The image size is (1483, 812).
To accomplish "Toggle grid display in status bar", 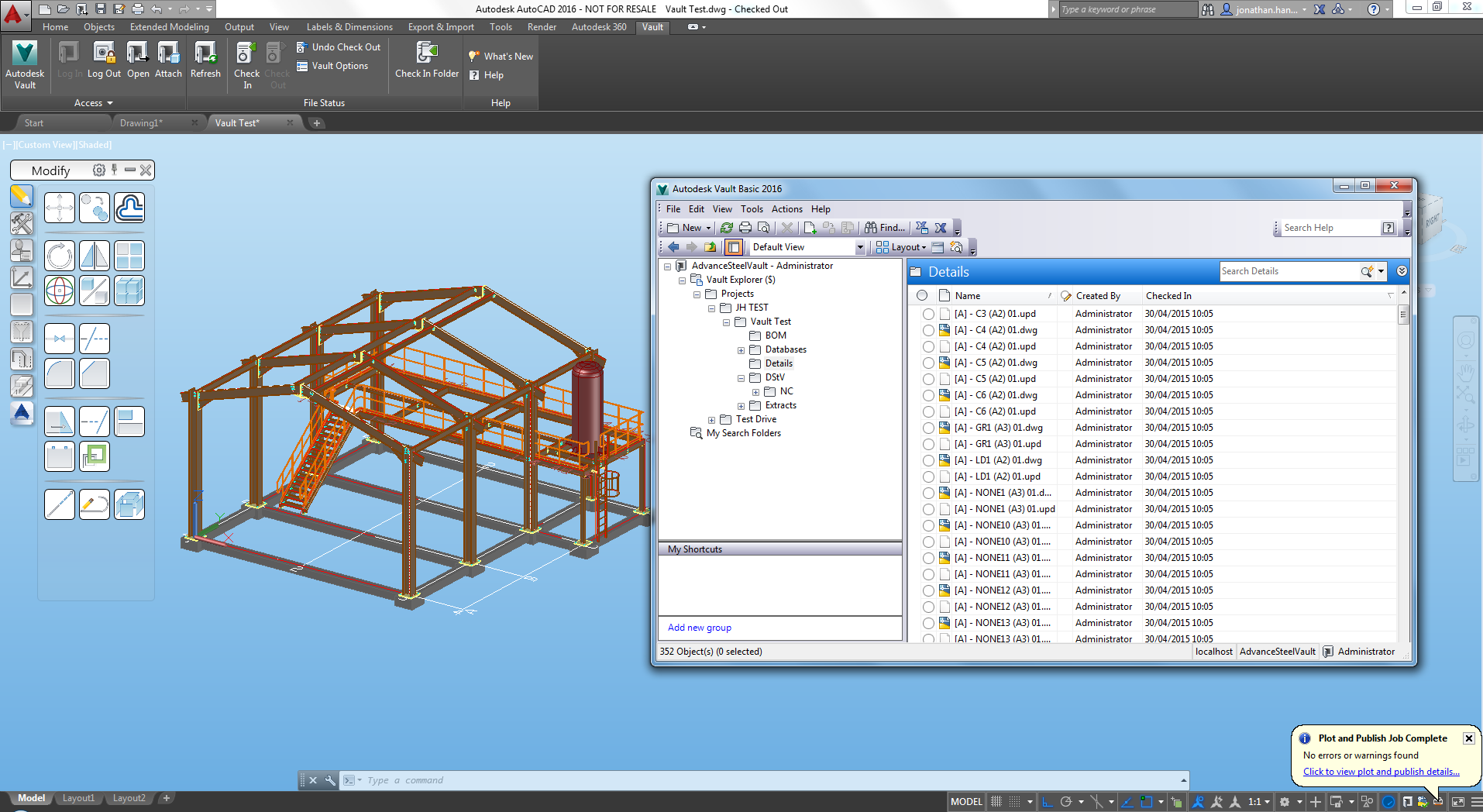I will point(996,802).
